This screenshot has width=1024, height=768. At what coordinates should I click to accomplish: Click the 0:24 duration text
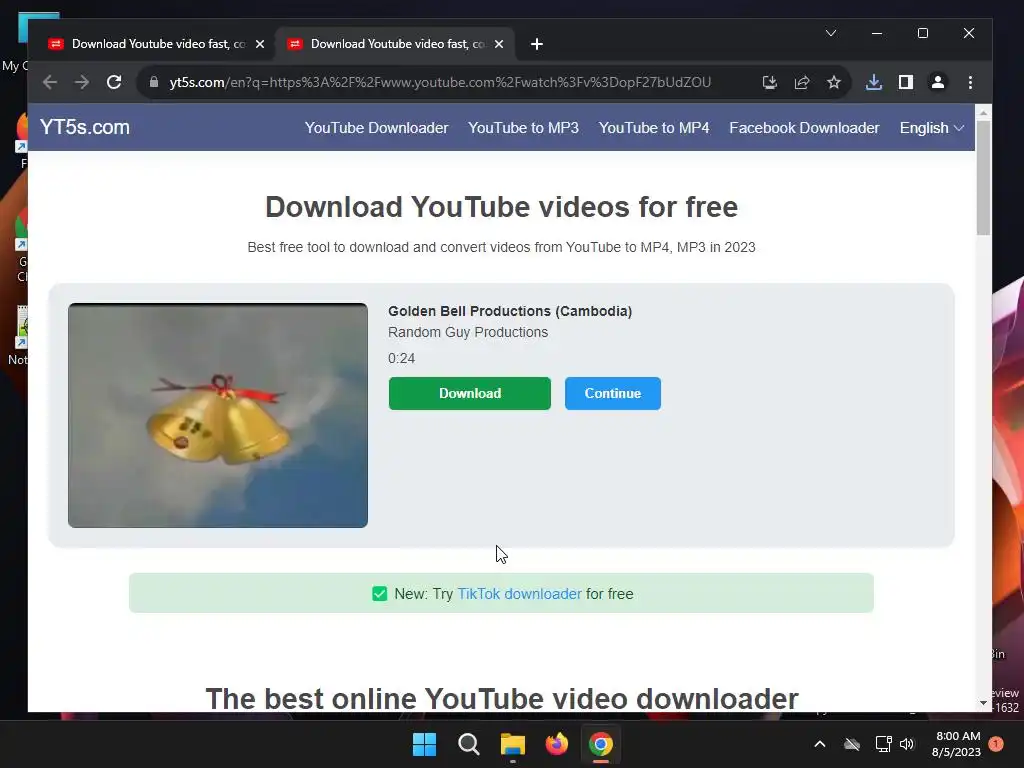pos(401,358)
